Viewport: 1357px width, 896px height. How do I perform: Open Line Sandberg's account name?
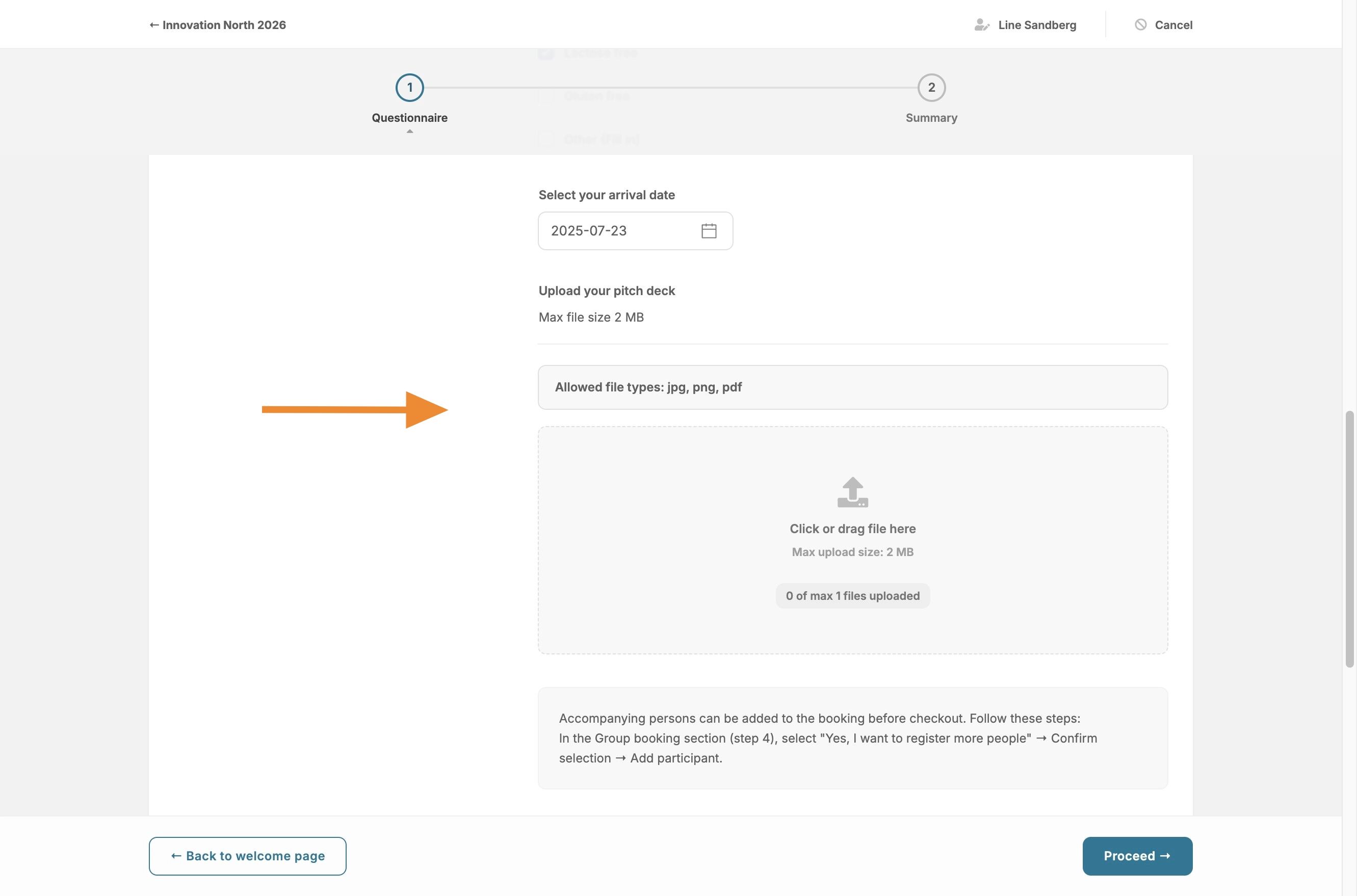(x=1037, y=25)
